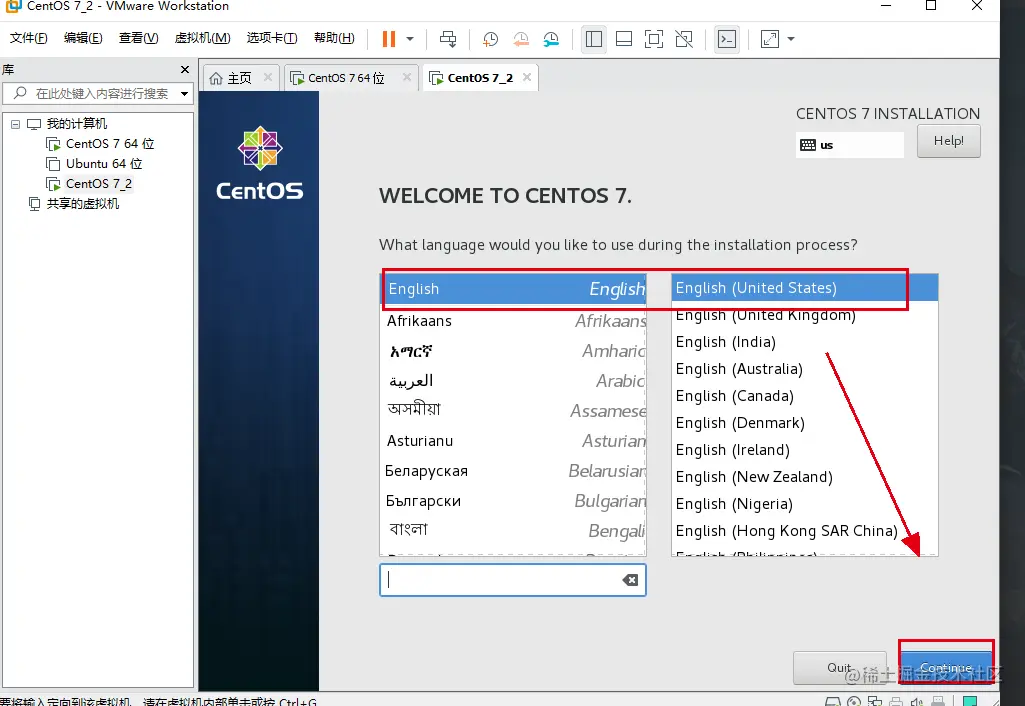
Task: Choose English (India) locale
Action: click(x=805, y=342)
